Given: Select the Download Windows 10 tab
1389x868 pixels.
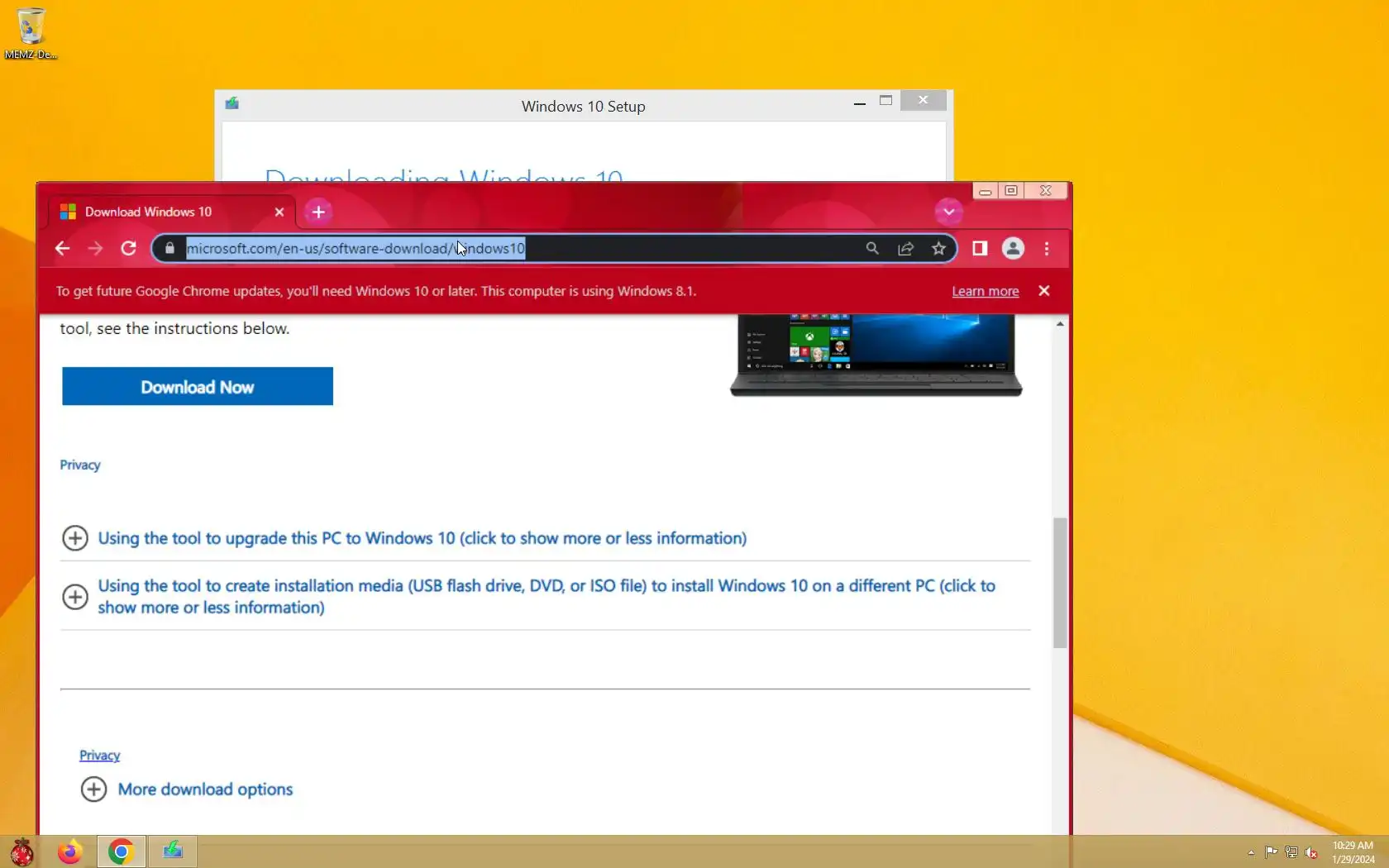Looking at the screenshot, I should click(x=172, y=212).
